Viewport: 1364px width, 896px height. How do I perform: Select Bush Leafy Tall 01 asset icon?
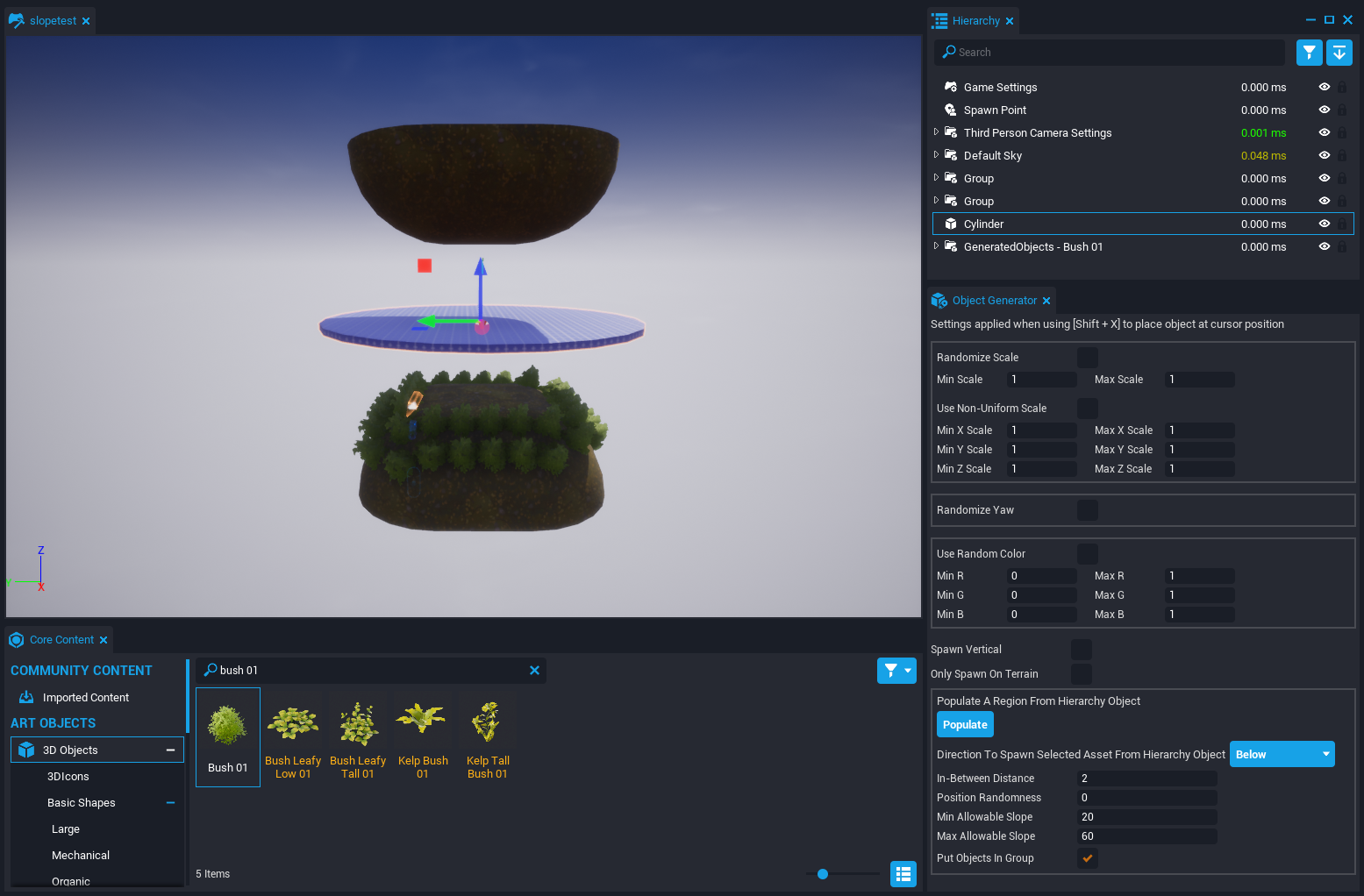click(358, 722)
